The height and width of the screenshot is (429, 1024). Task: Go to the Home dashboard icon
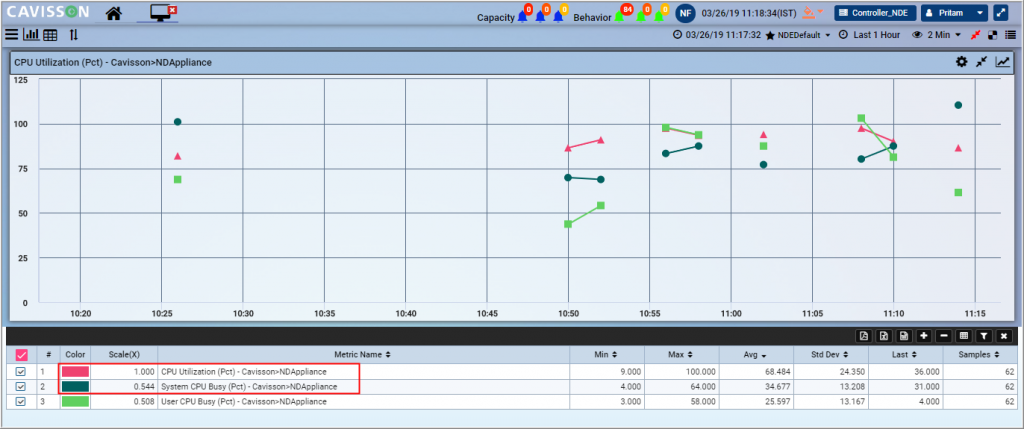[x=114, y=12]
